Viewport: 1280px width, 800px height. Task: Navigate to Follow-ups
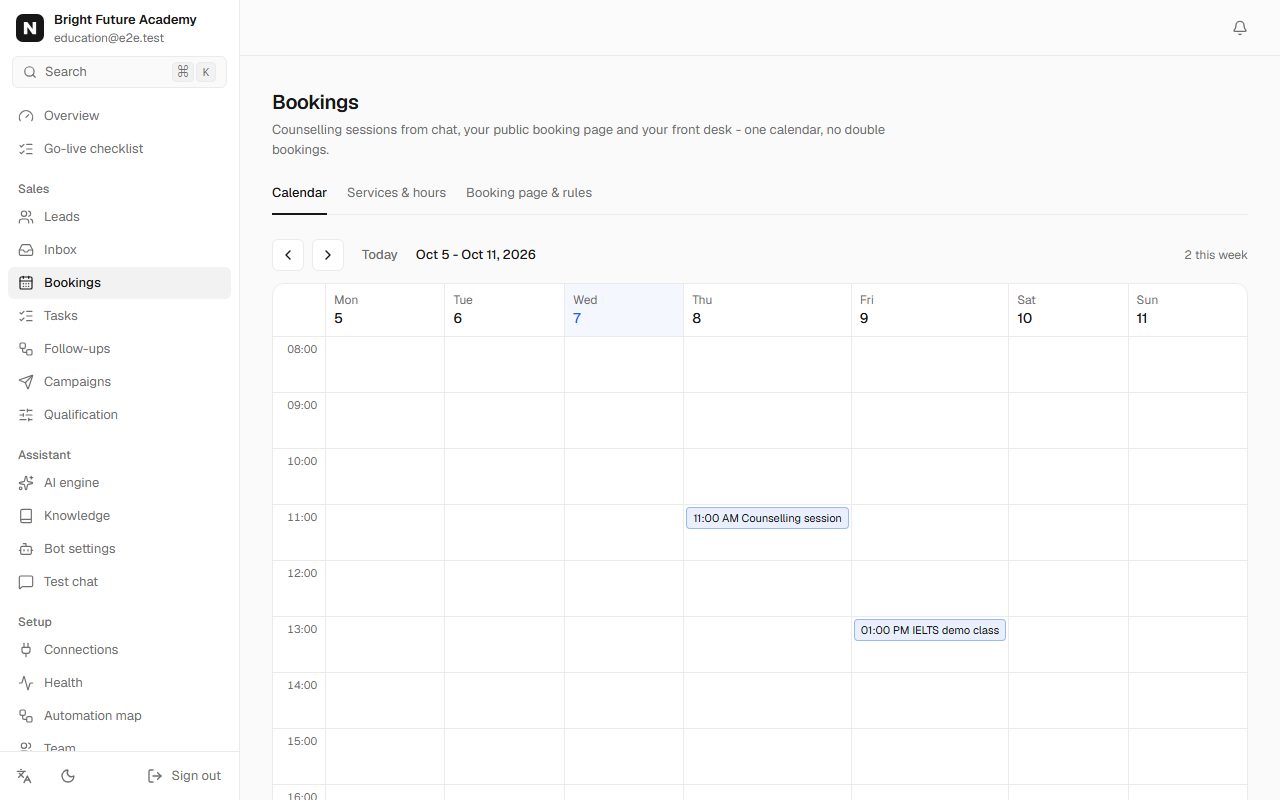119,349
